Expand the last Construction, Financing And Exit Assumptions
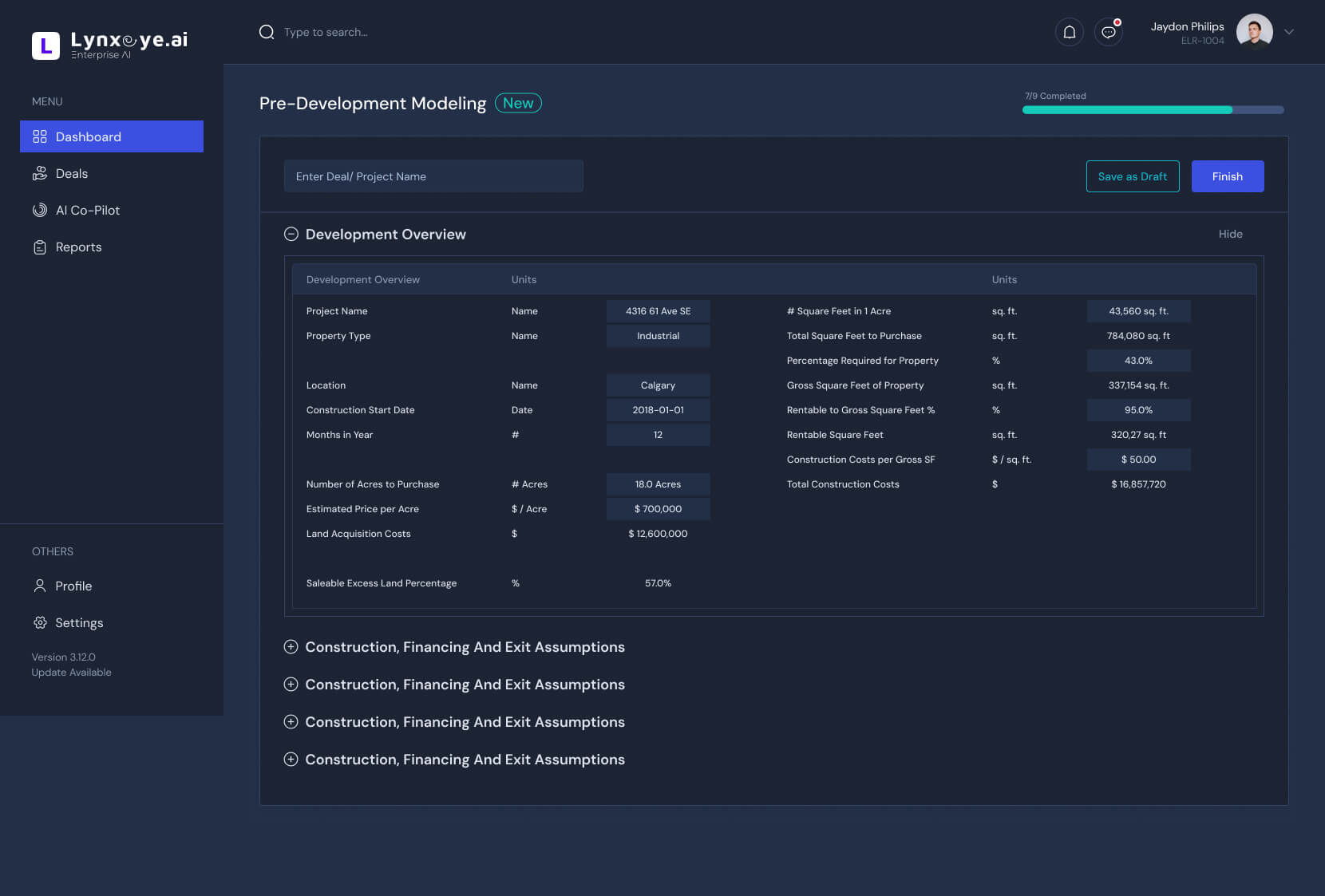1325x896 pixels. click(291, 760)
